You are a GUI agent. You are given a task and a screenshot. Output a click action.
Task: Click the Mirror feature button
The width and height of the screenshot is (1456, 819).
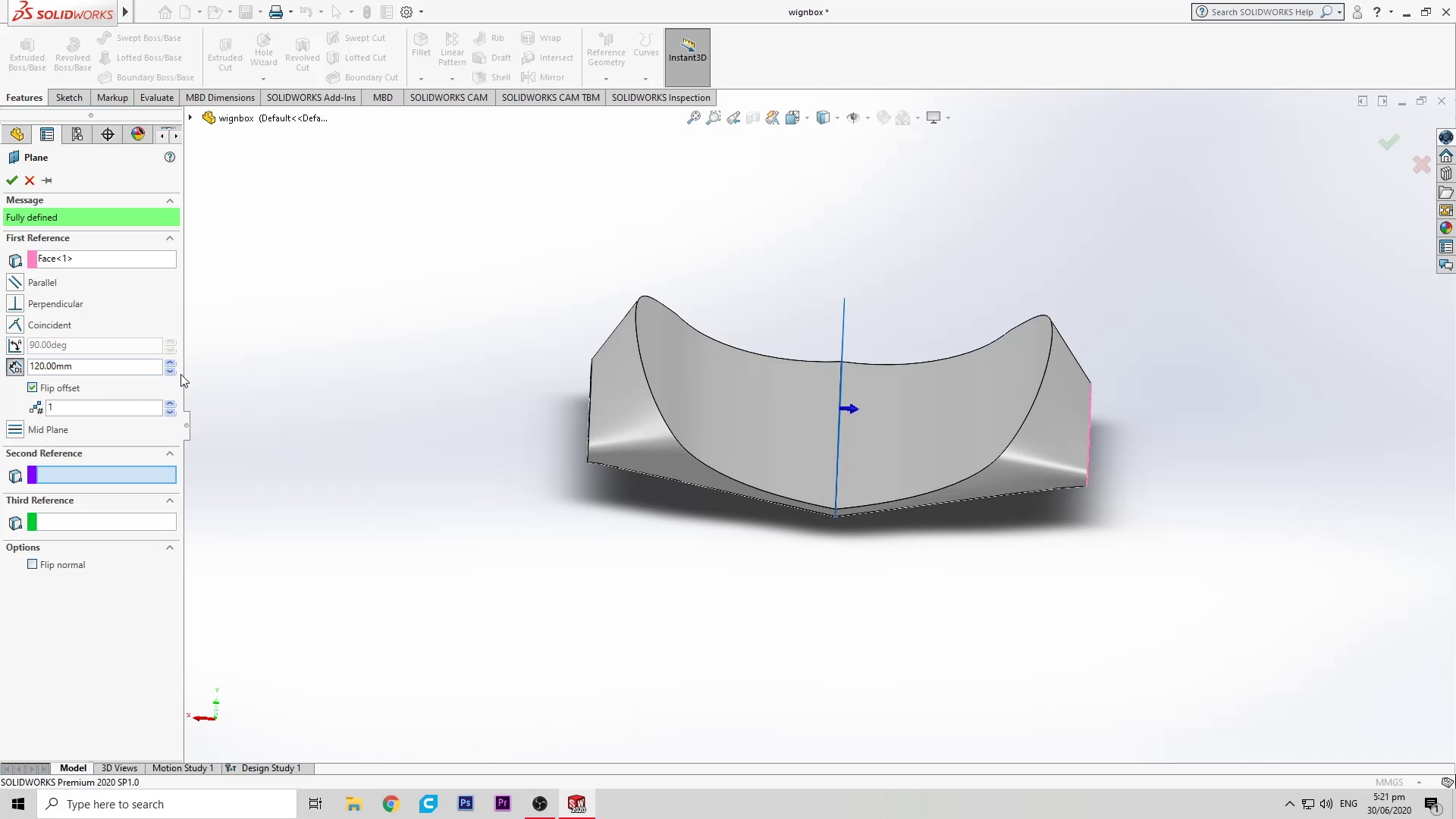pos(543,77)
